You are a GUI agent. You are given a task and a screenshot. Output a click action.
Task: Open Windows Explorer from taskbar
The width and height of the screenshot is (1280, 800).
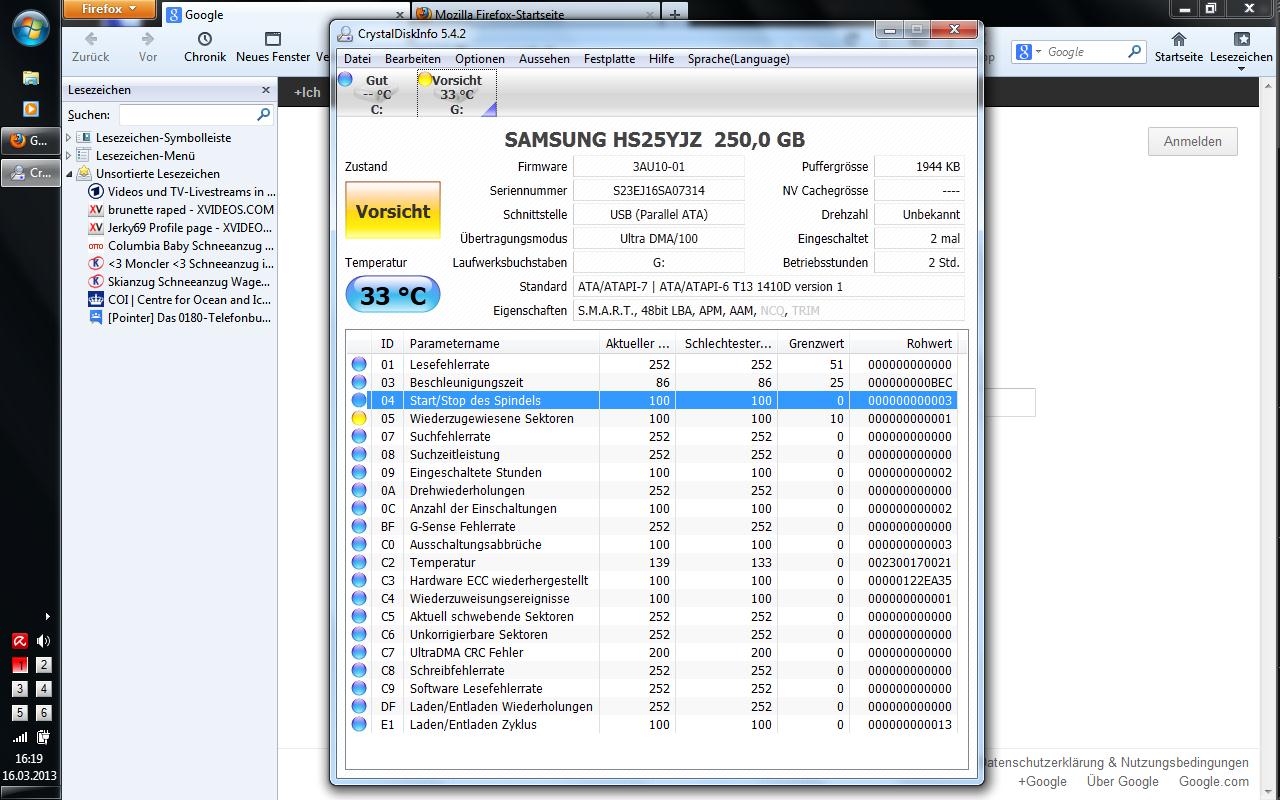(x=30, y=78)
